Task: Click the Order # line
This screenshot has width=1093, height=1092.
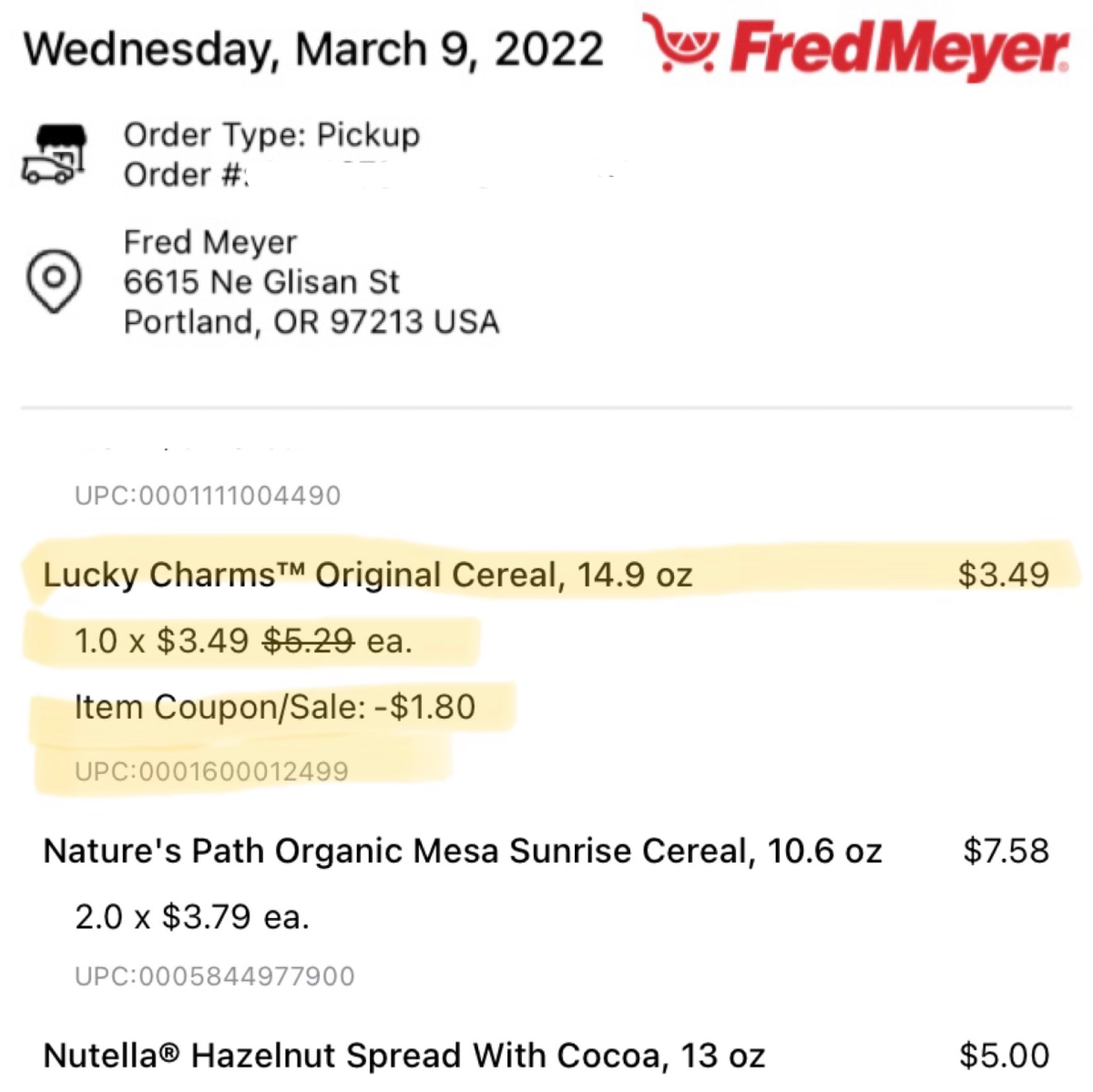Action: 186,175
